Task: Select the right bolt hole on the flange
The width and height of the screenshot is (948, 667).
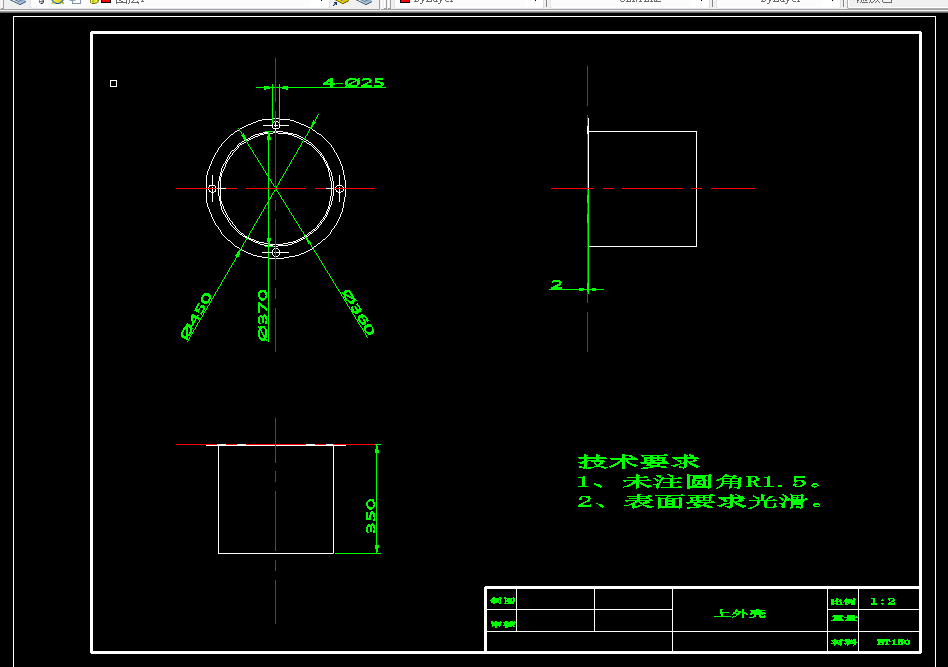Action: (x=339, y=189)
